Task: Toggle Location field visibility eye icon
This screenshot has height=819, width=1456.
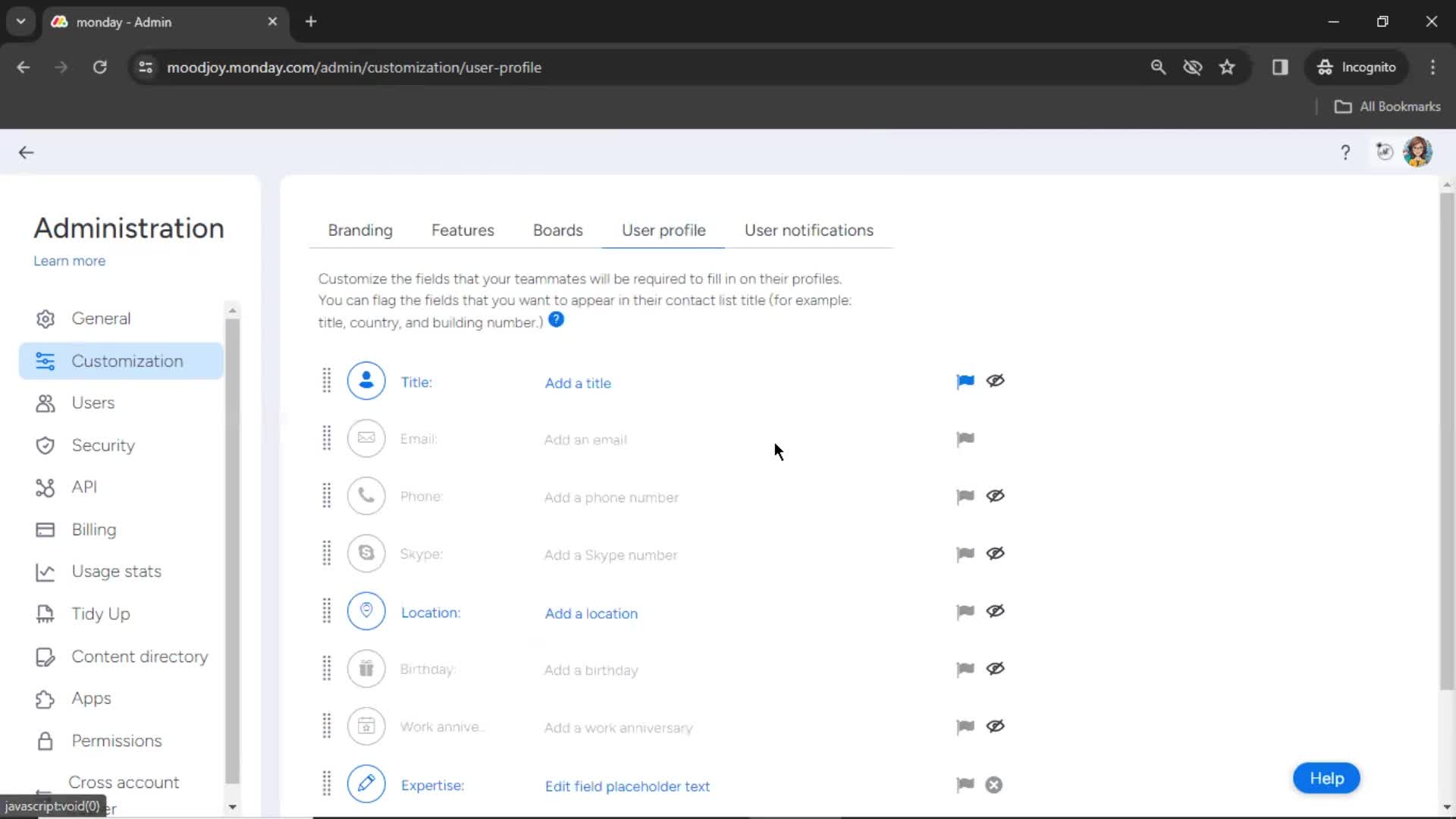Action: (995, 611)
